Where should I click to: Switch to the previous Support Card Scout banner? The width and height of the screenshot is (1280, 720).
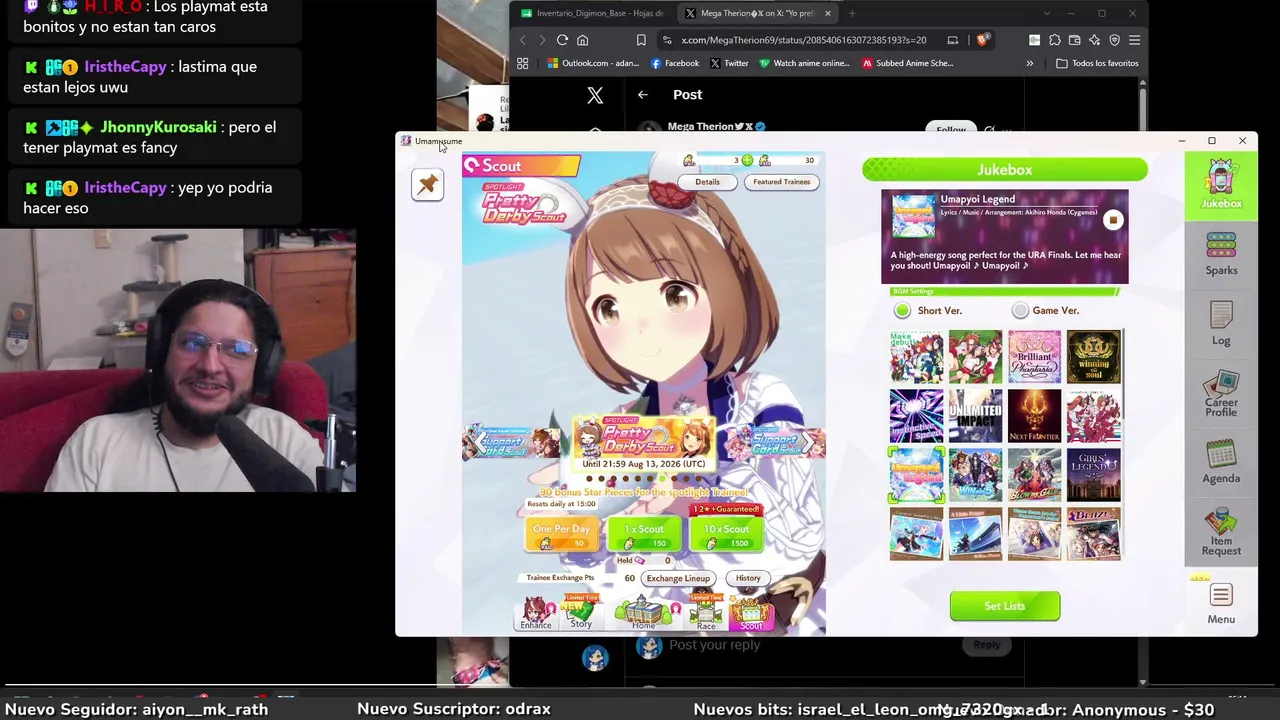[x=511, y=442]
